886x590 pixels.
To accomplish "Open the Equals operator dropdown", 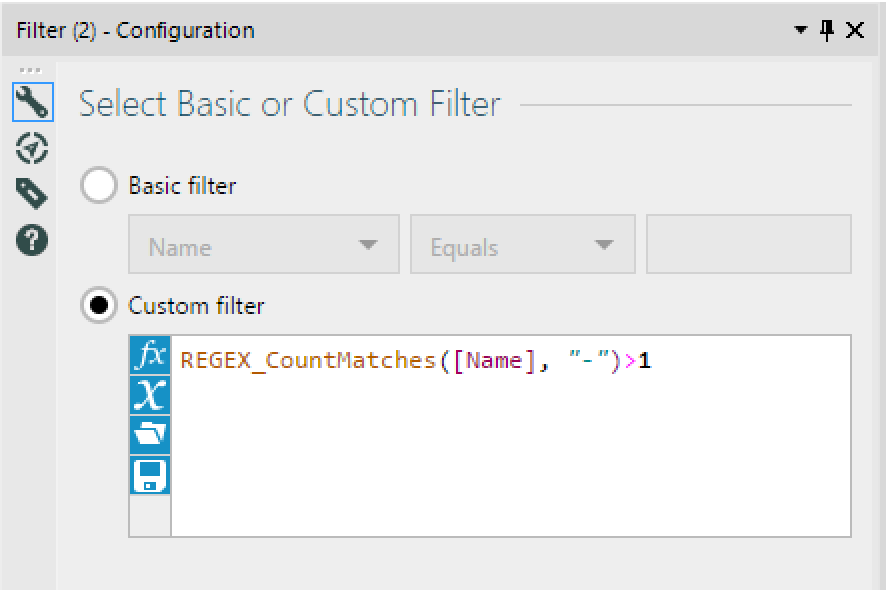I will [x=522, y=245].
